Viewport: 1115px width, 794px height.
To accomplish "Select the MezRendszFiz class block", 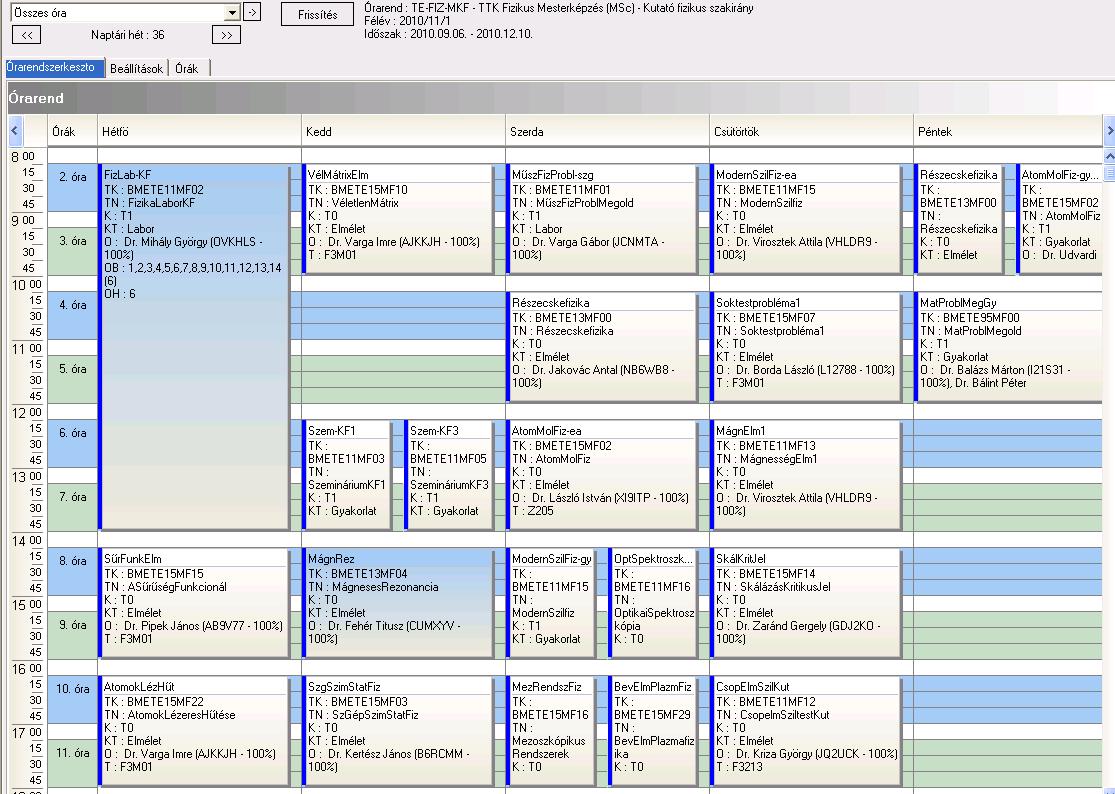I will (x=552, y=731).
